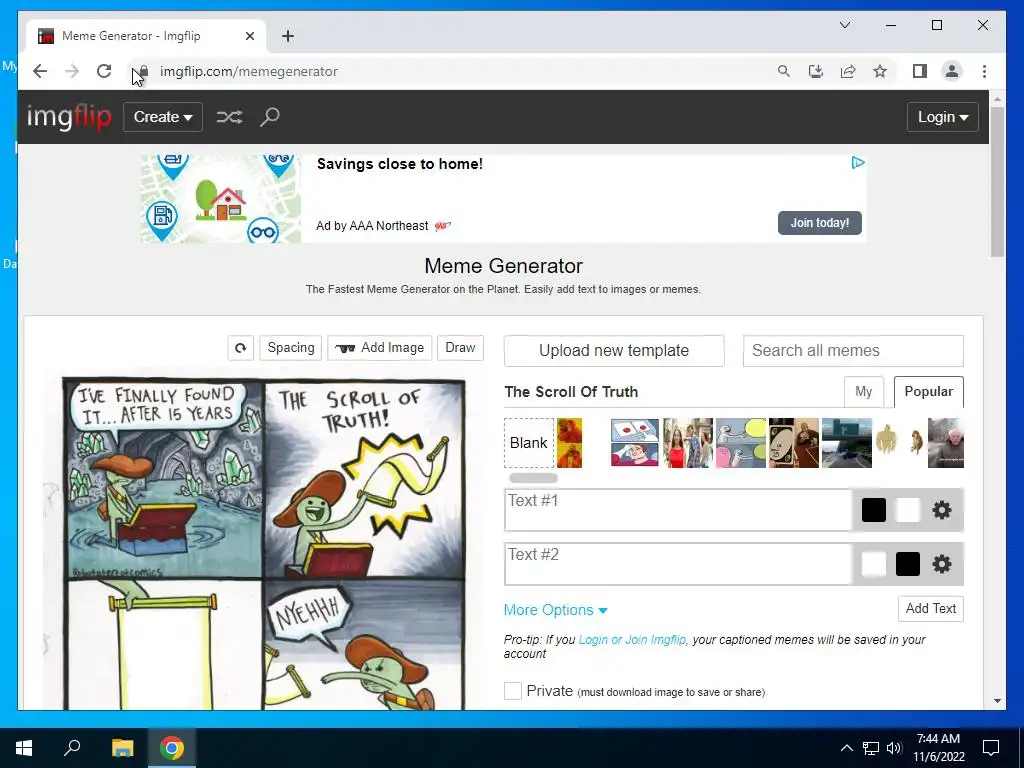Screen dimensions: 1024x768
Task: Click the Add Image button
Action: point(379,348)
